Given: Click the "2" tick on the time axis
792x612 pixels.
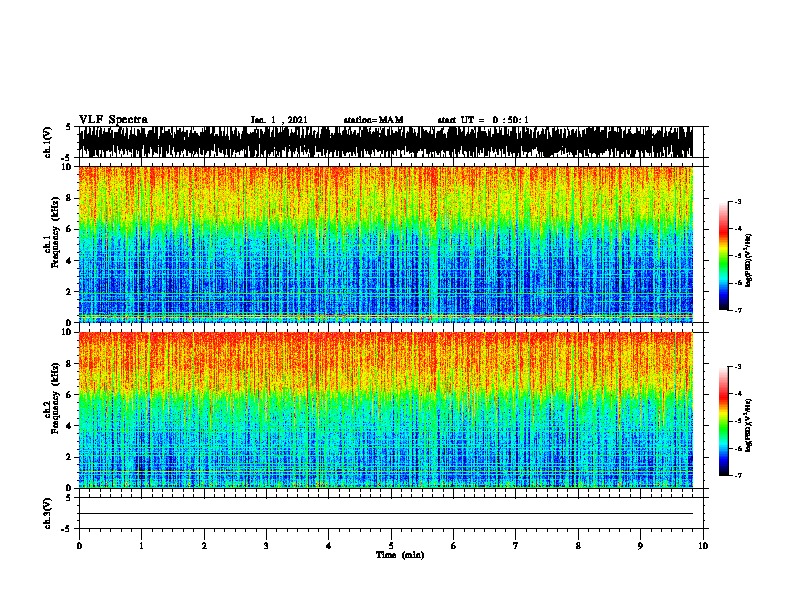Looking at the screenshot, I should [204, 546].
